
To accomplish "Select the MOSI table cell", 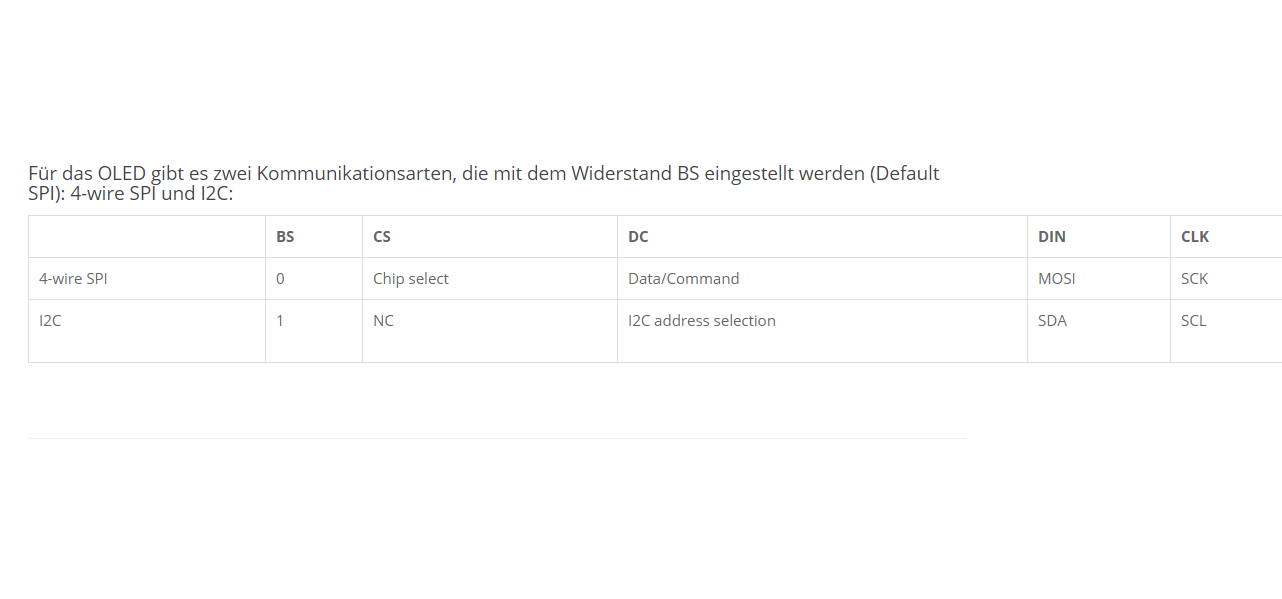I will (1057, 279).
